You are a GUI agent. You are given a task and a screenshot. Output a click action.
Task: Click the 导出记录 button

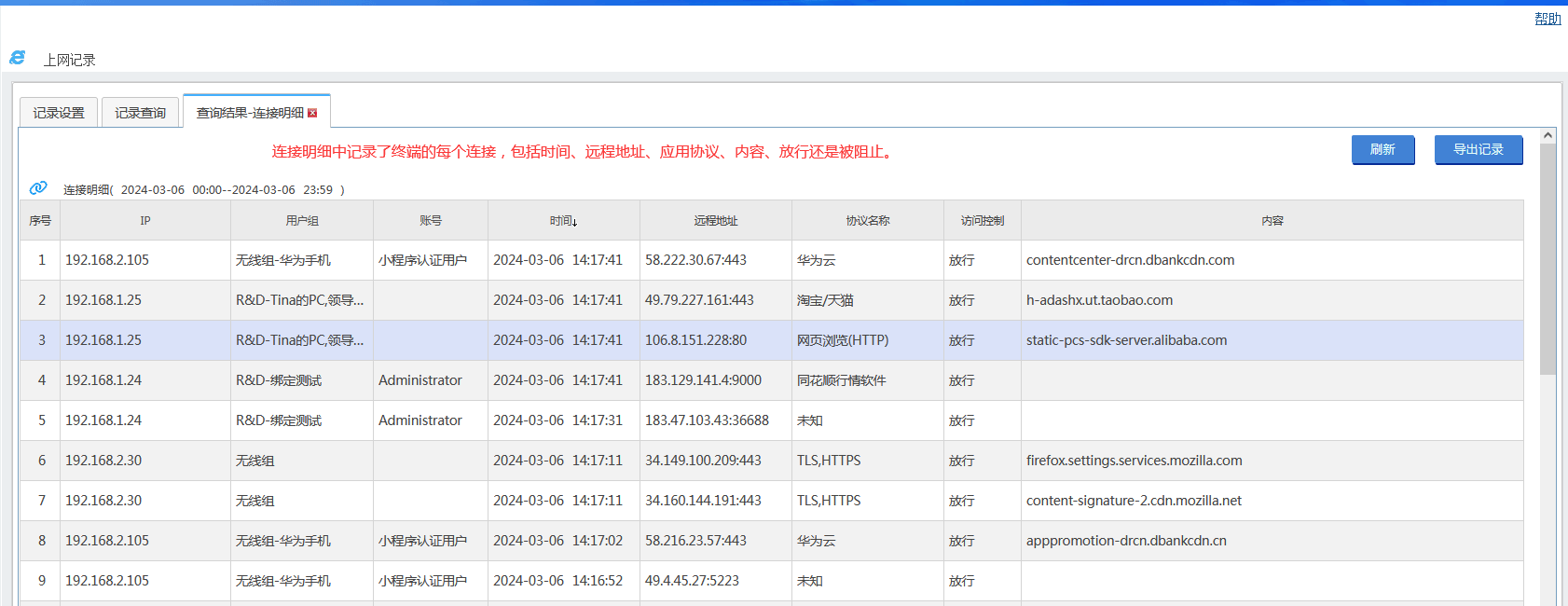click(1478, 149)
